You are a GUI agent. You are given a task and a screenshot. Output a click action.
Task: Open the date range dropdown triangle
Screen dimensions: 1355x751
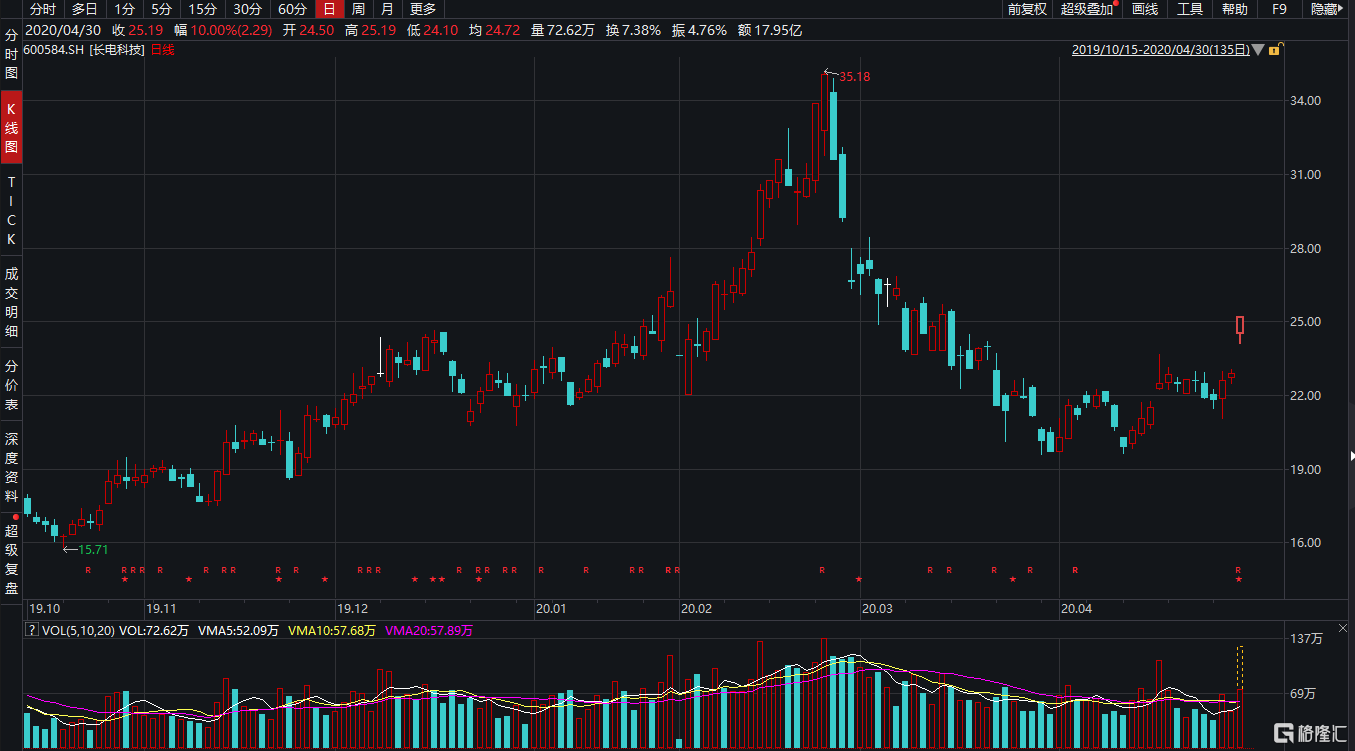pyautogui.click(x=1260, y=49)
